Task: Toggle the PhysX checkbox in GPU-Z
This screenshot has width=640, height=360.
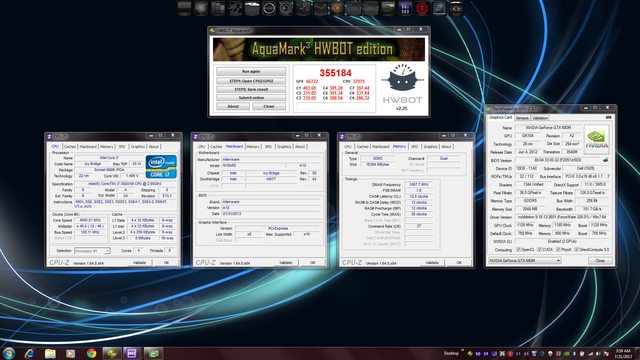Action: coord(558,249)
